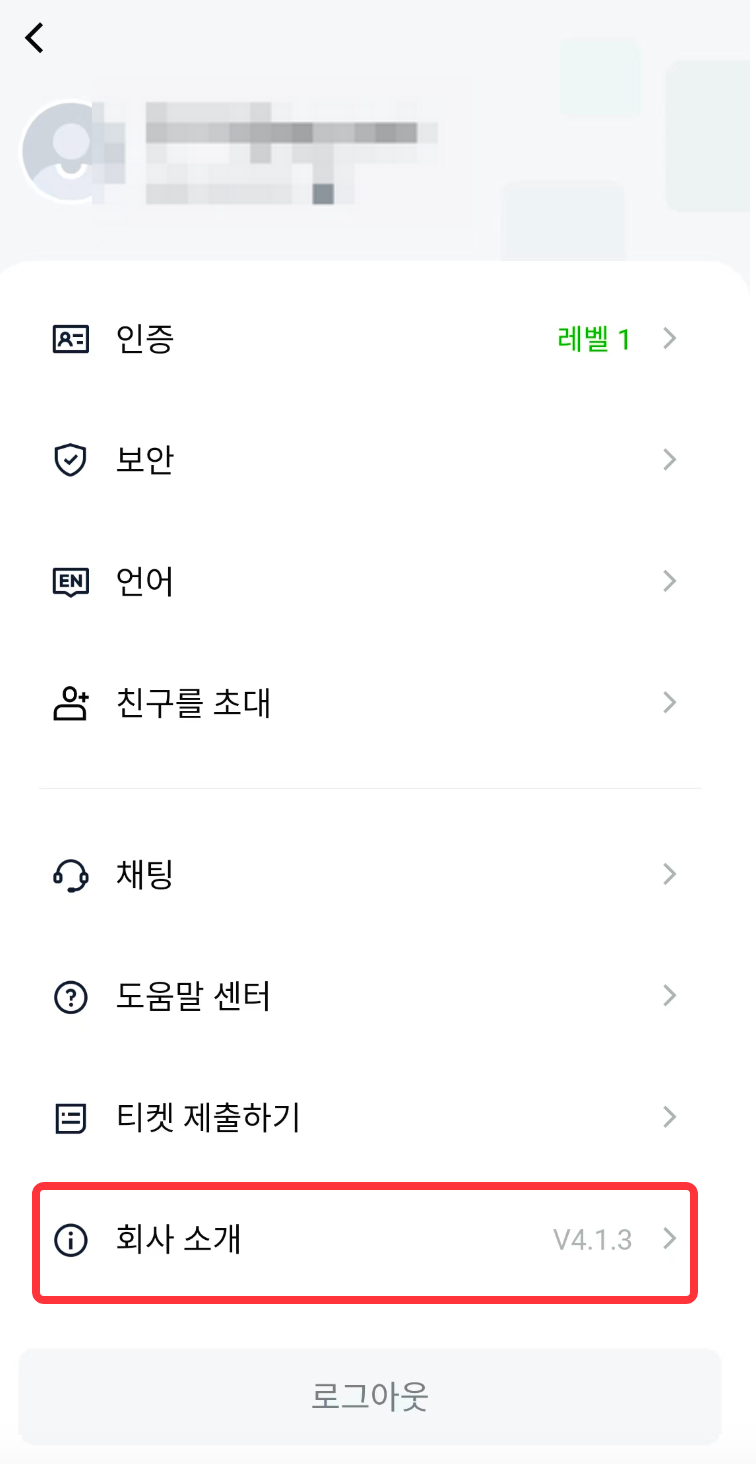Tap the V4.1.3 version label
Image resolution: width=756 pixels, height=1464 pixels.
click(x=593, y=1241)
